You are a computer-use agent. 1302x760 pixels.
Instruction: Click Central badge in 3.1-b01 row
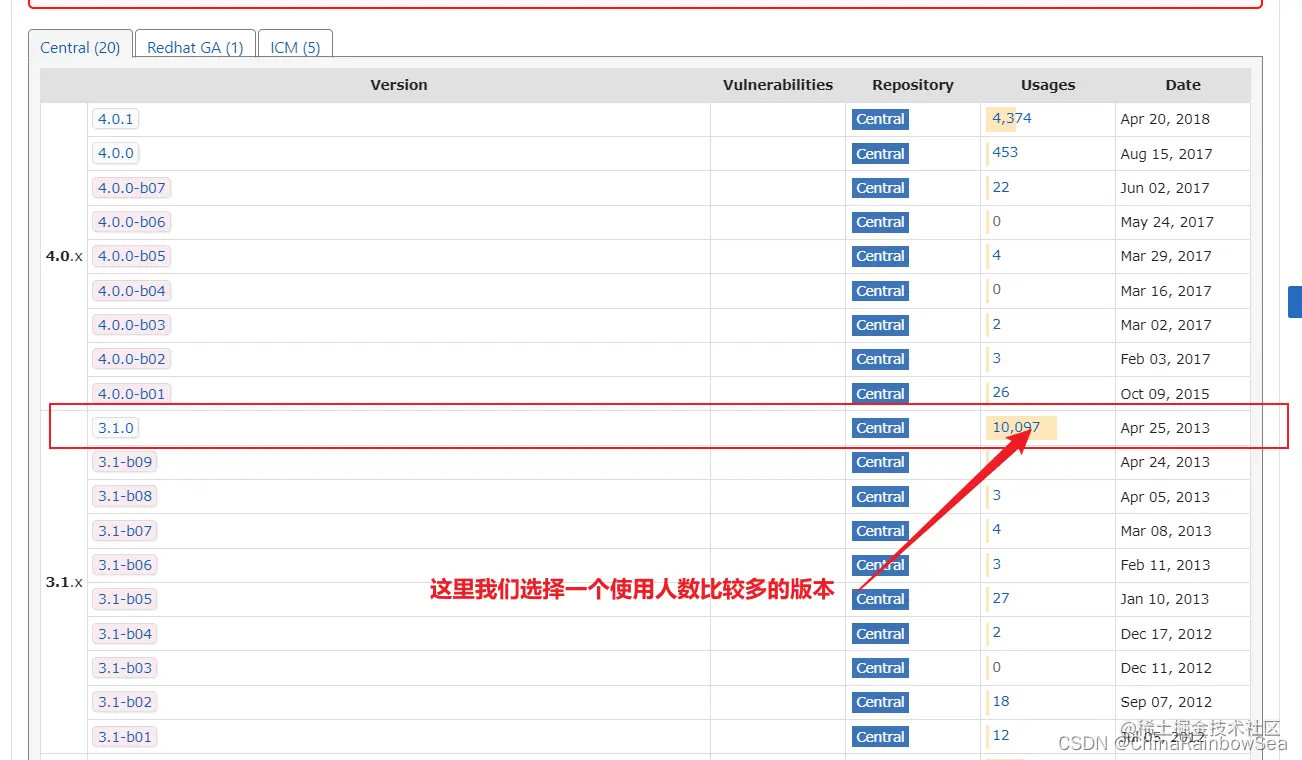(x=880, y=737)
